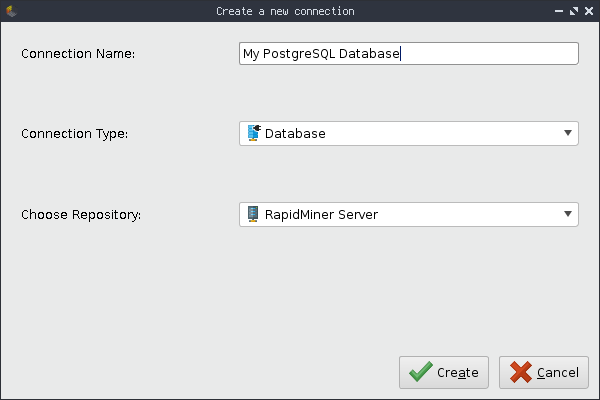The height and width of the screenshot is (400, 600).
Task: Click the 'Connection Name:' label
Action: [78, 53]
